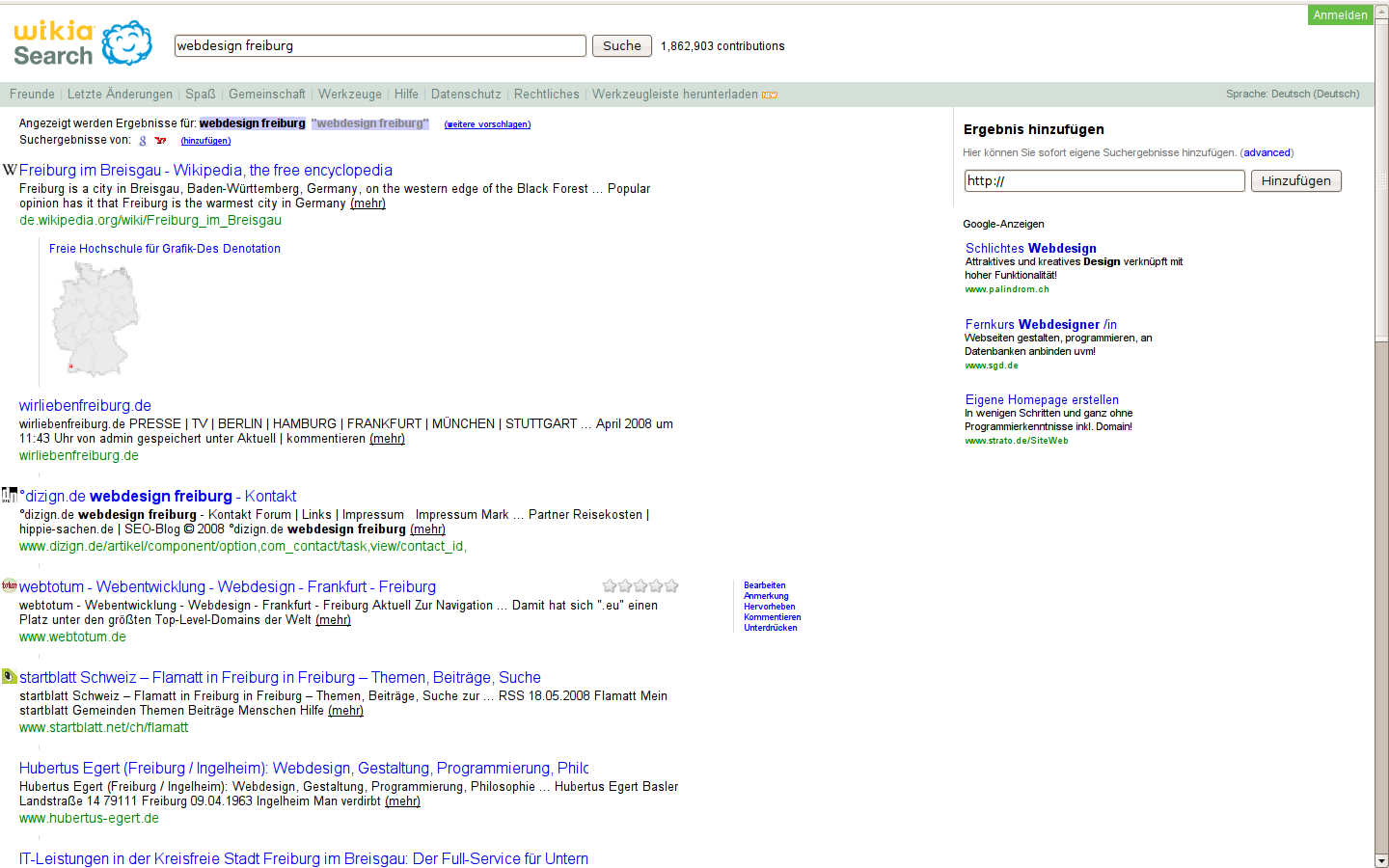Click the dizign.de result favicon
The image size is (1389, 868).
[x=10, y=495]
